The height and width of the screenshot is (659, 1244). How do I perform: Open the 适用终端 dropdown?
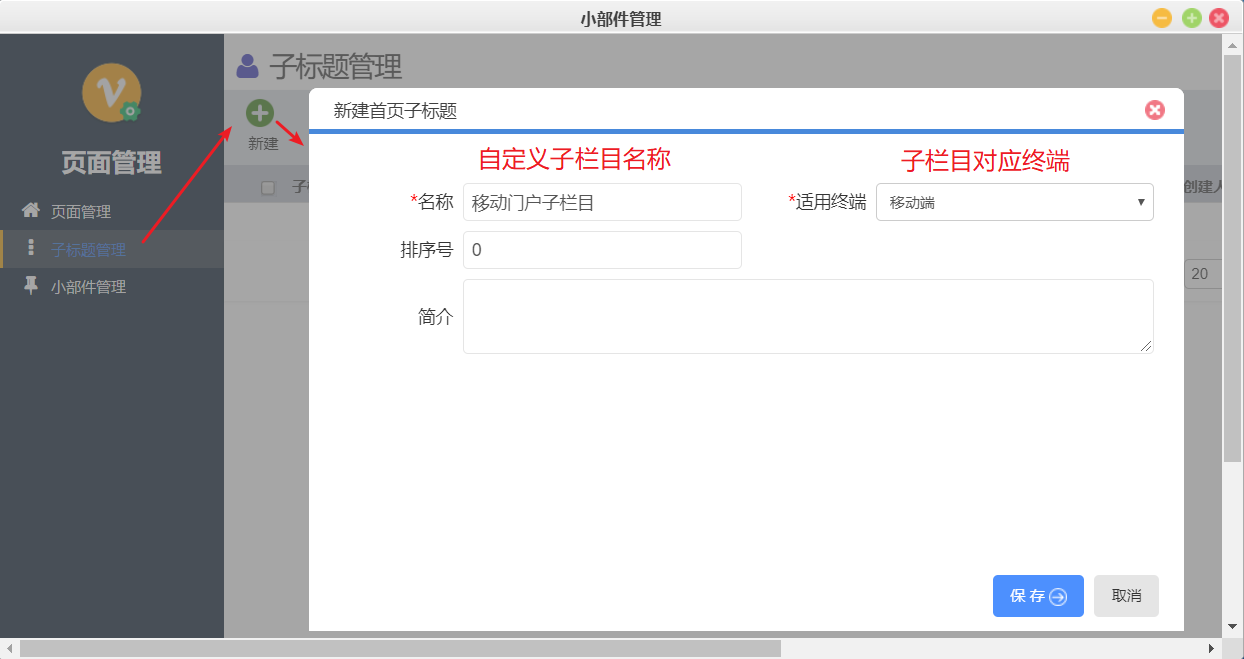point(1014,202)
